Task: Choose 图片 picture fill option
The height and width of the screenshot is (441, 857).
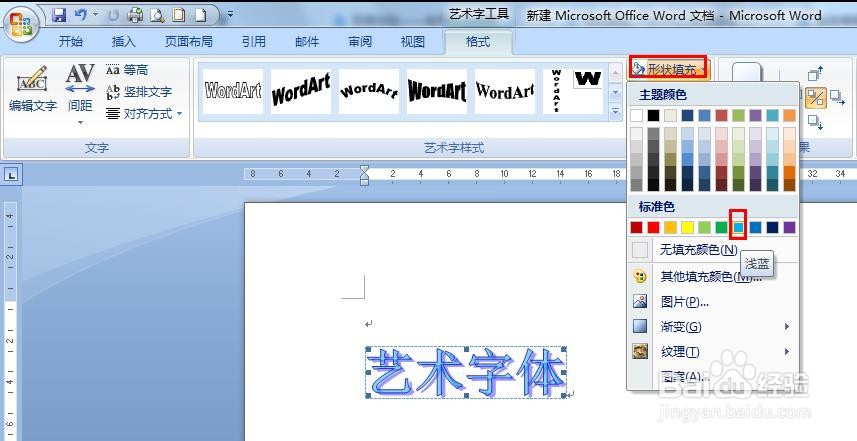Action: (714, 302)
